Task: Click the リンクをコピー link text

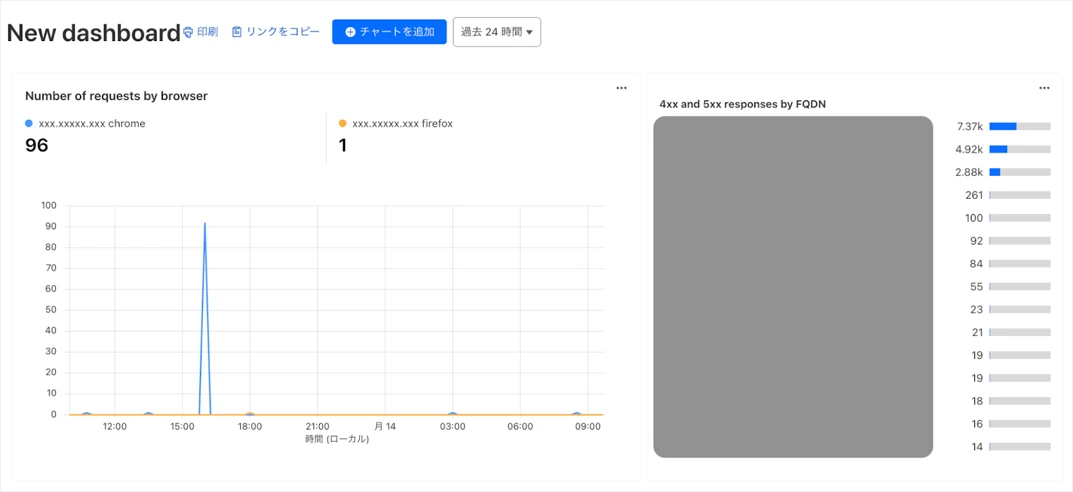Action: [283, 32]
